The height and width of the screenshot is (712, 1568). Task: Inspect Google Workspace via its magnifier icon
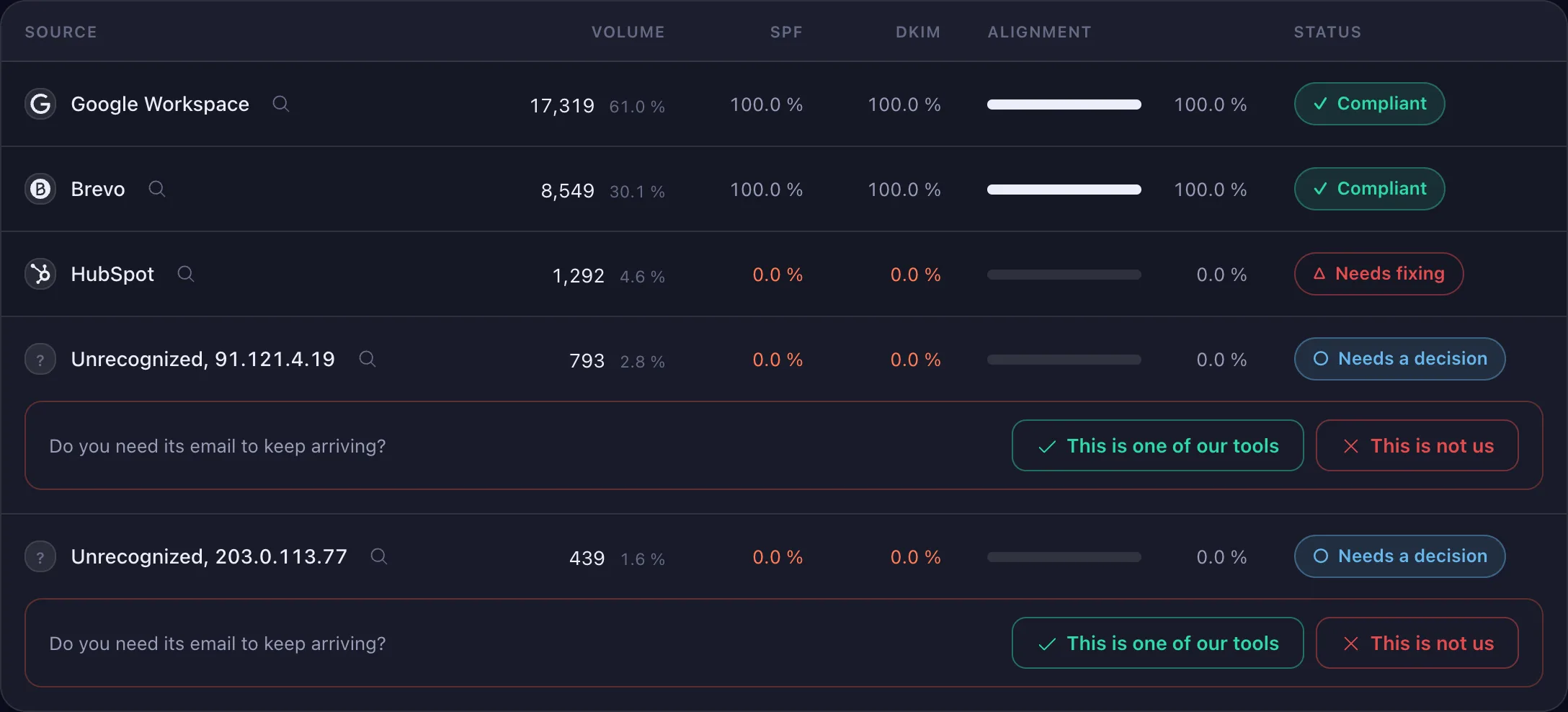(281, 104)
